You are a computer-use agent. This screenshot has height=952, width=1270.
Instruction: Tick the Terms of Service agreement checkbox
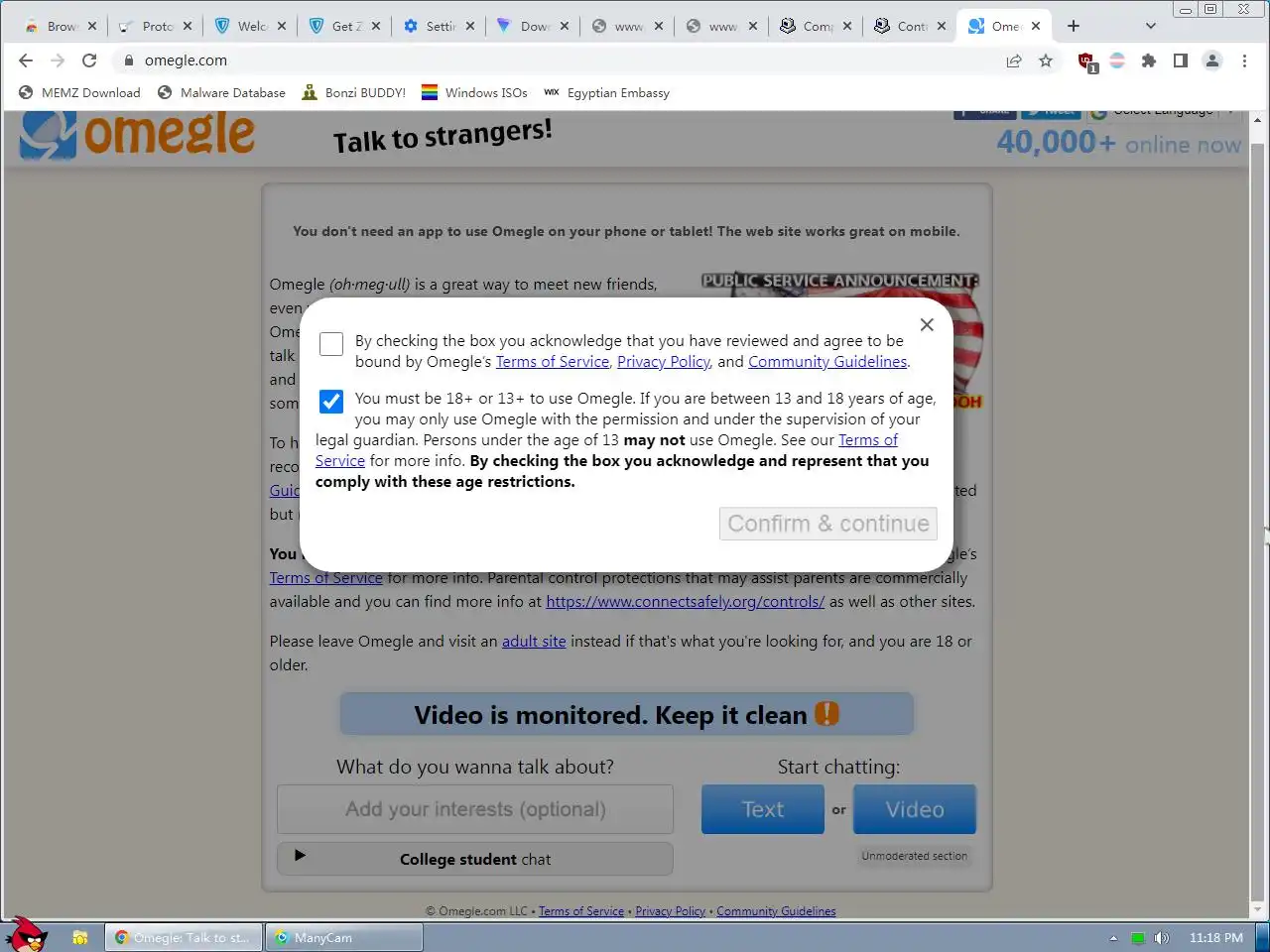[331, 343]
